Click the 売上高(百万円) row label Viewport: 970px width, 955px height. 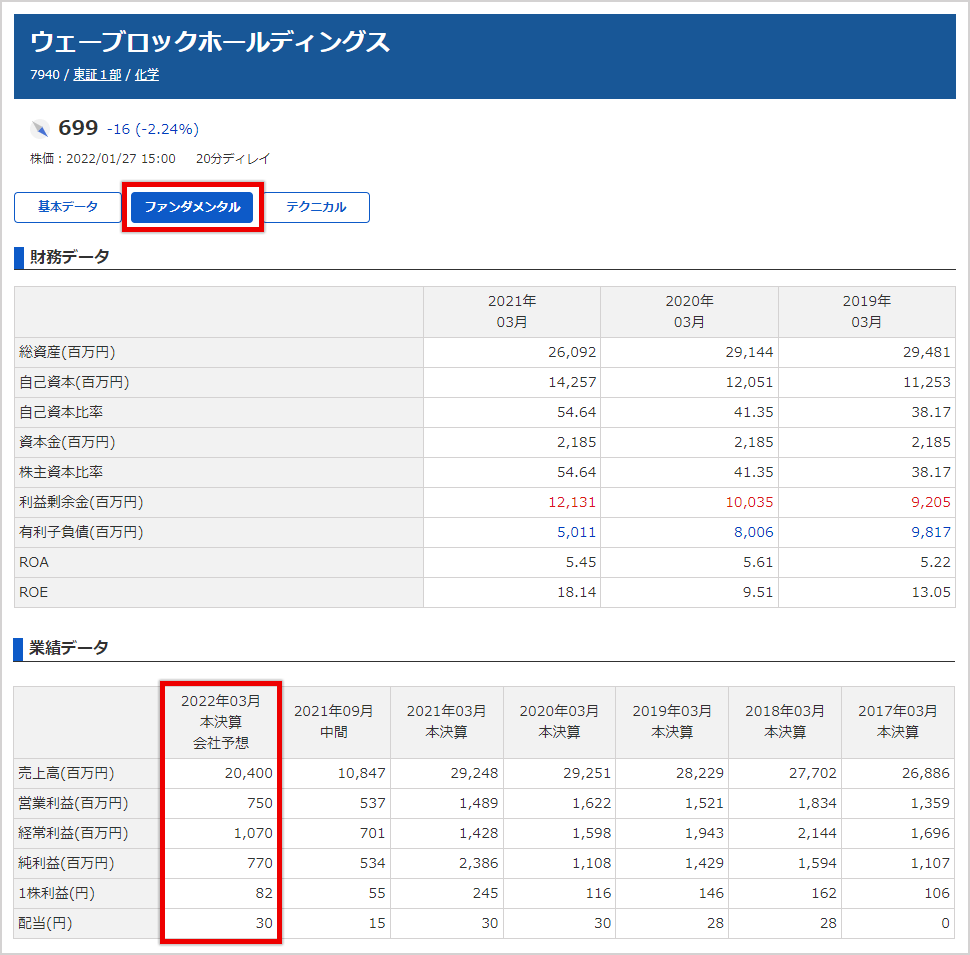point(66,773)
